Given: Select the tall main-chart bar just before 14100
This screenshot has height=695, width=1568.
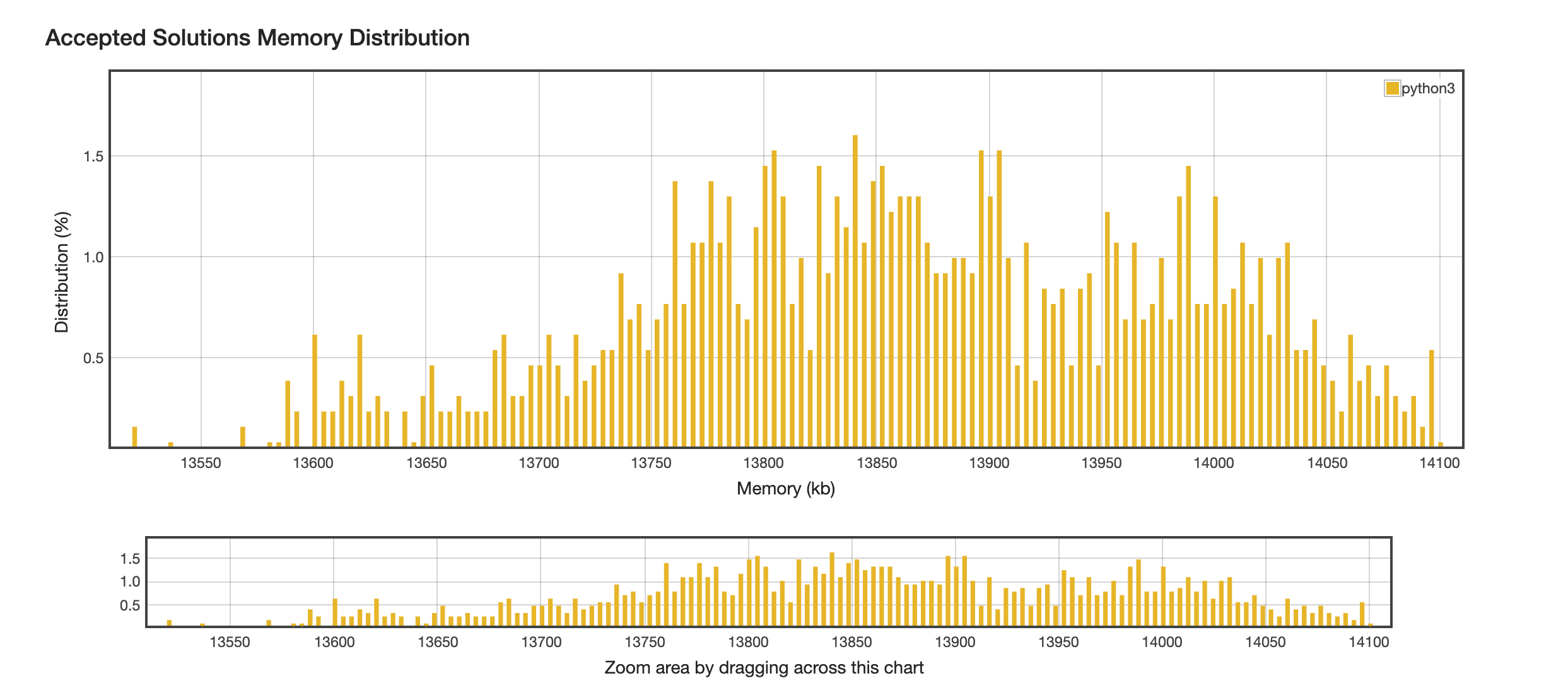Looking at the screenshot, I should tap(1432, 399).
